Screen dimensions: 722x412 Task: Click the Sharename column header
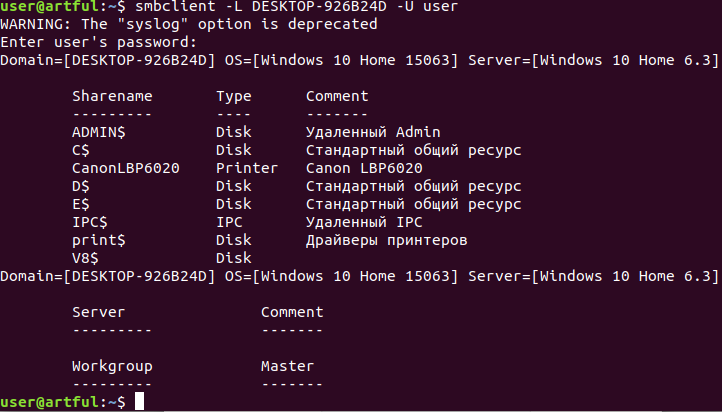click(x=112, y=97)
